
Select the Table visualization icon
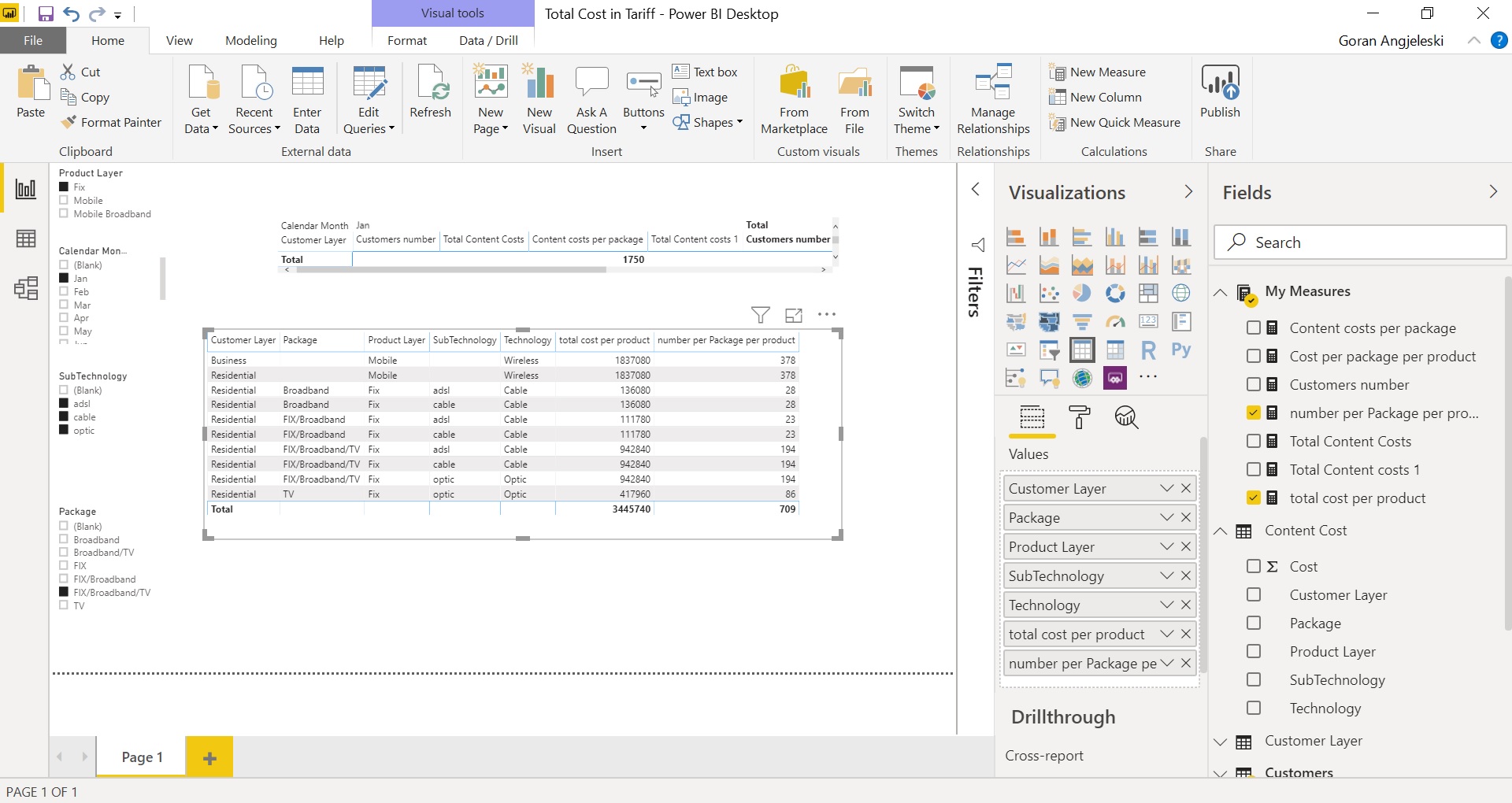pyautogui.click(x=1082, y=350)
